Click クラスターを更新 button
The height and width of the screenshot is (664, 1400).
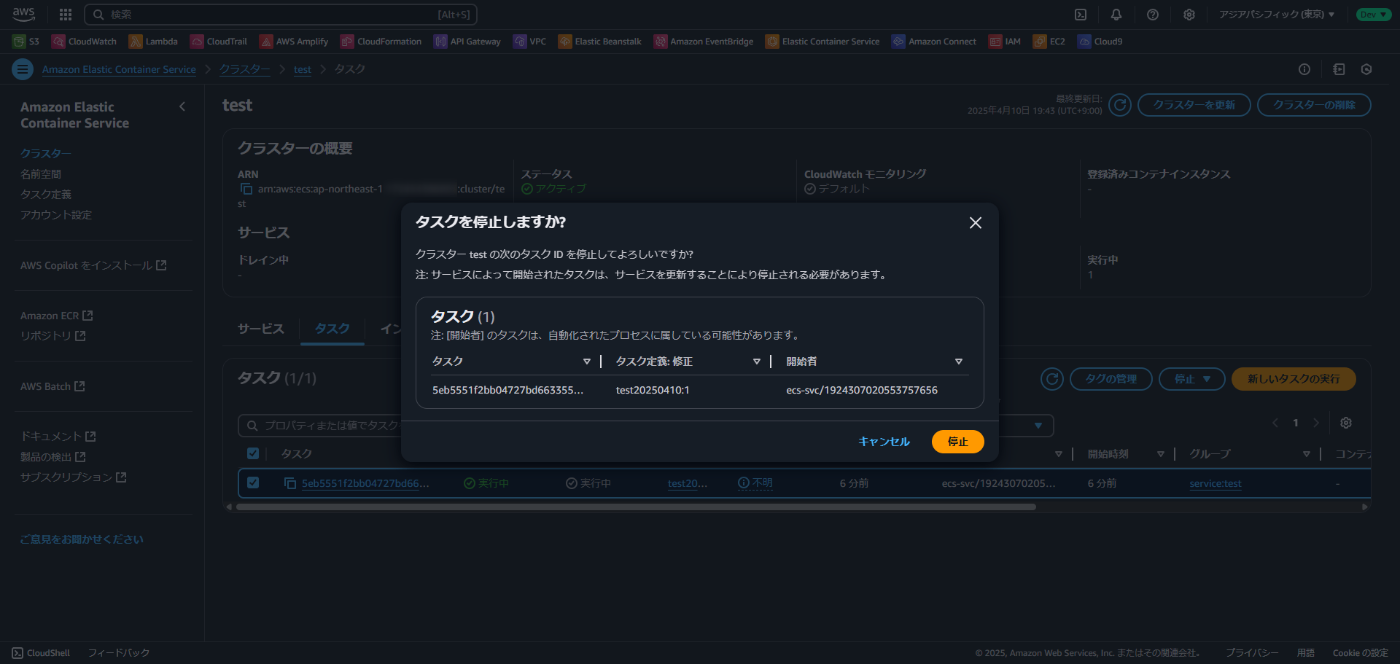tap(1194, 105)
